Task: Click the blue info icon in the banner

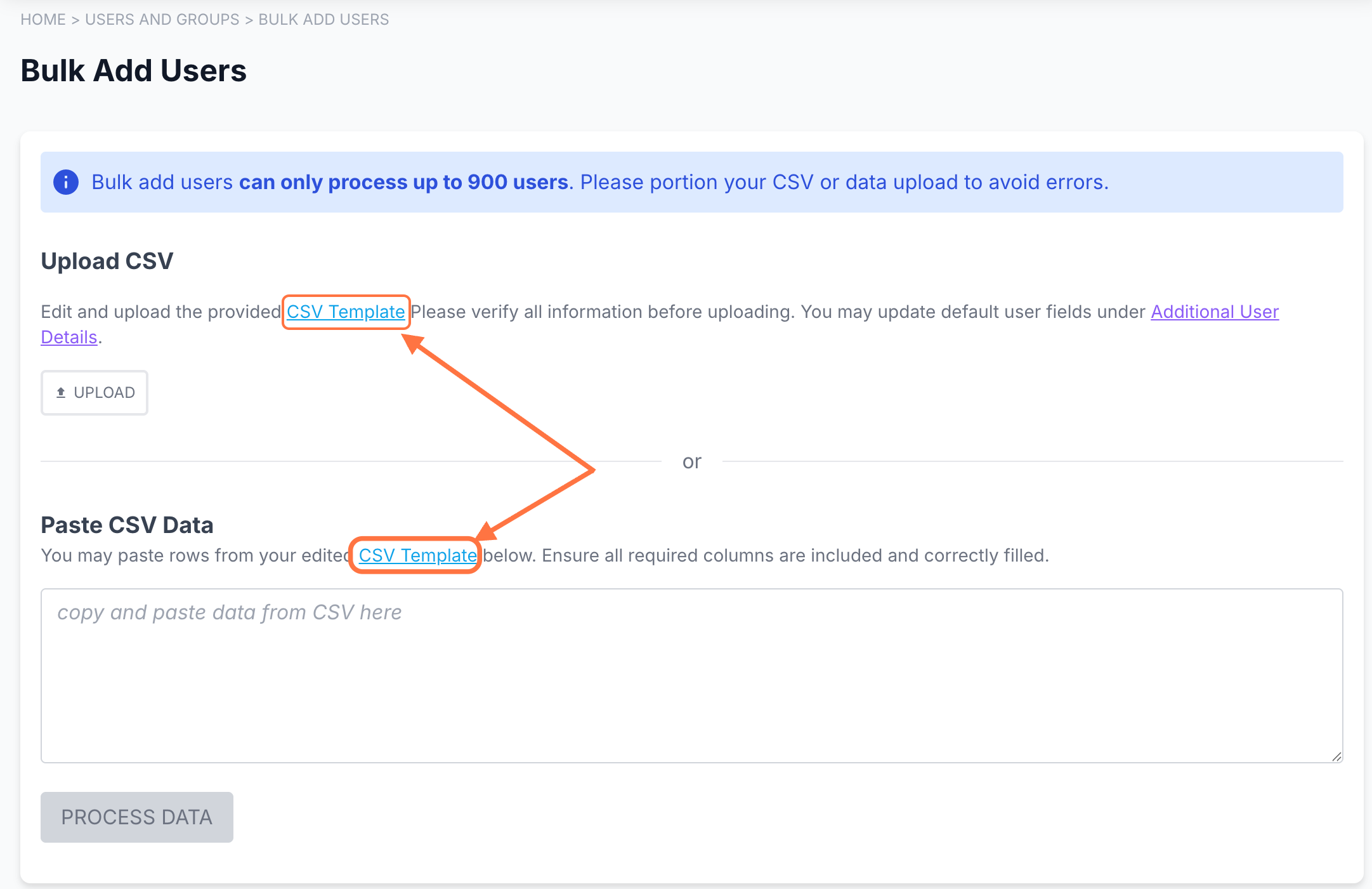Action: [66, 182]
